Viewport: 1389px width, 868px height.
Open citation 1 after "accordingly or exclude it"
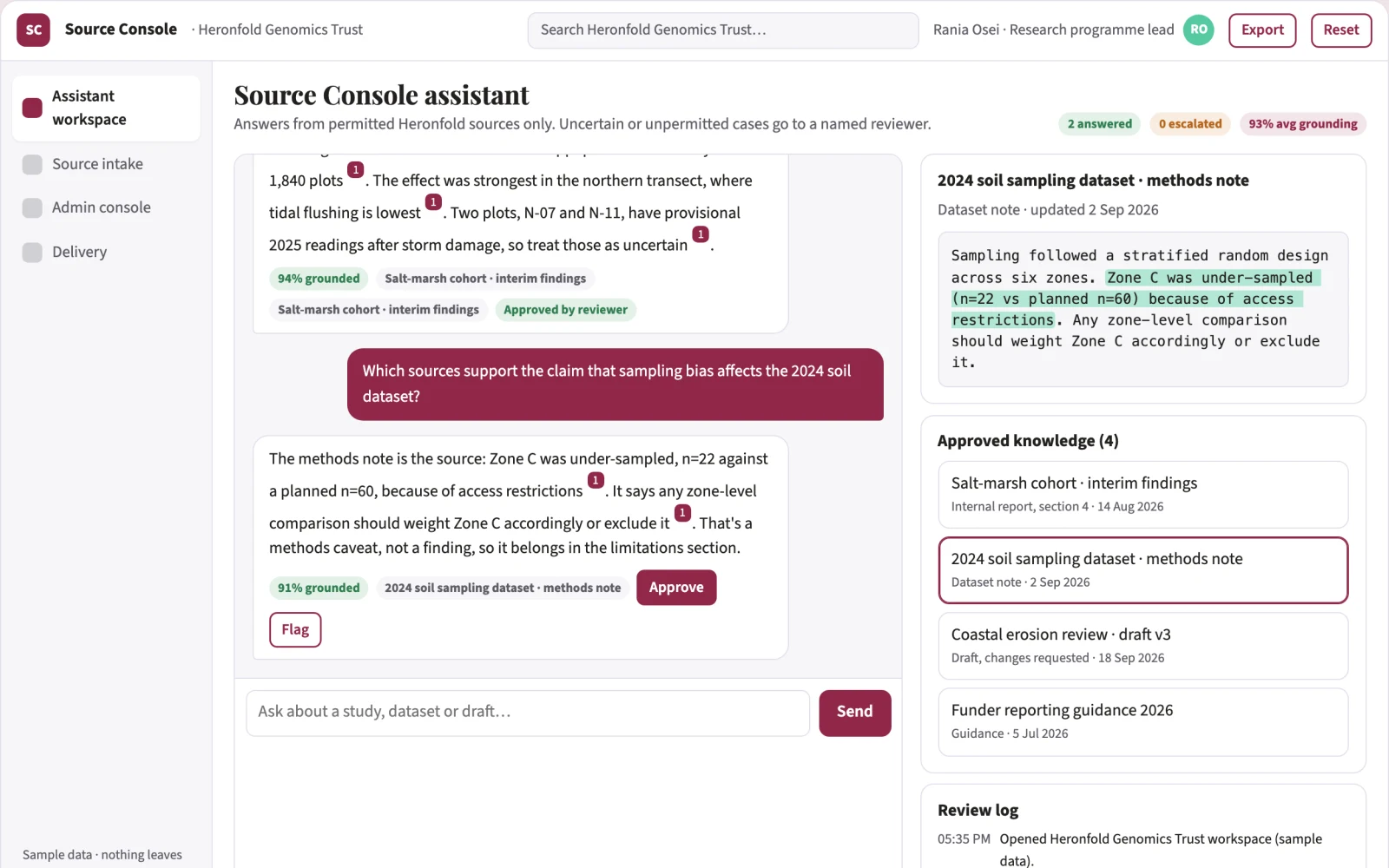[682, 513]
